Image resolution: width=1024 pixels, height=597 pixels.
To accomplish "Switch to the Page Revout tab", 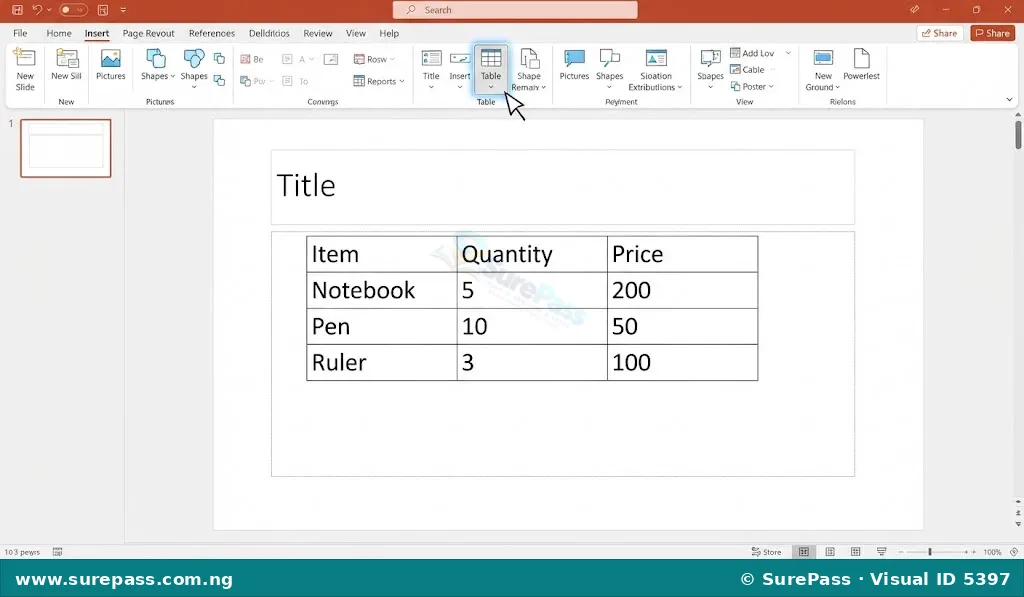I will click(x=148, y=33).
